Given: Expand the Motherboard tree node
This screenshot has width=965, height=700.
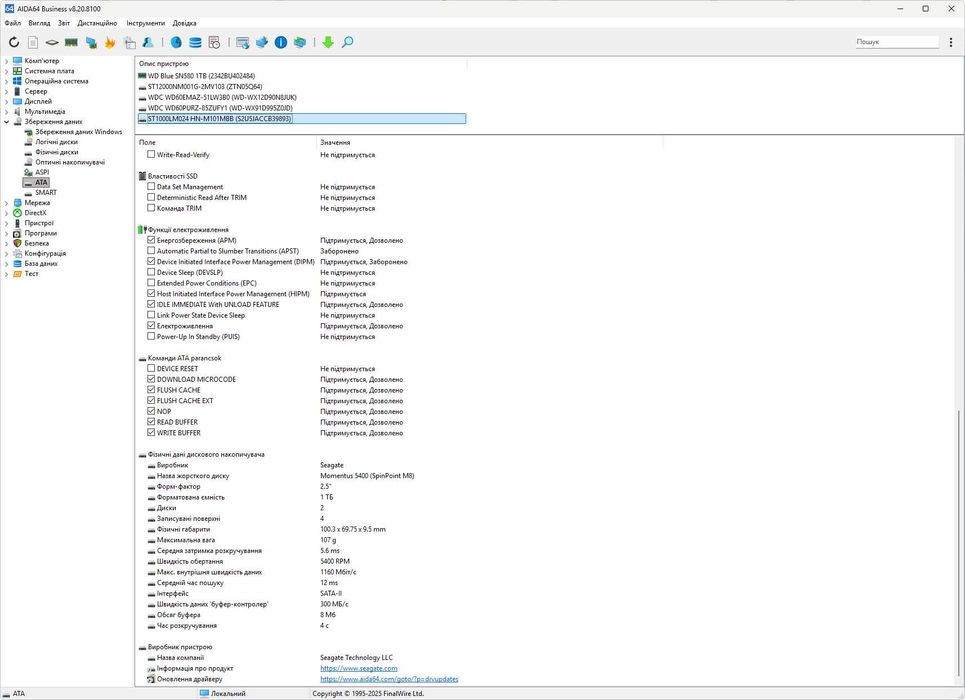Looking at the screenshot, I should pos(7,71).
